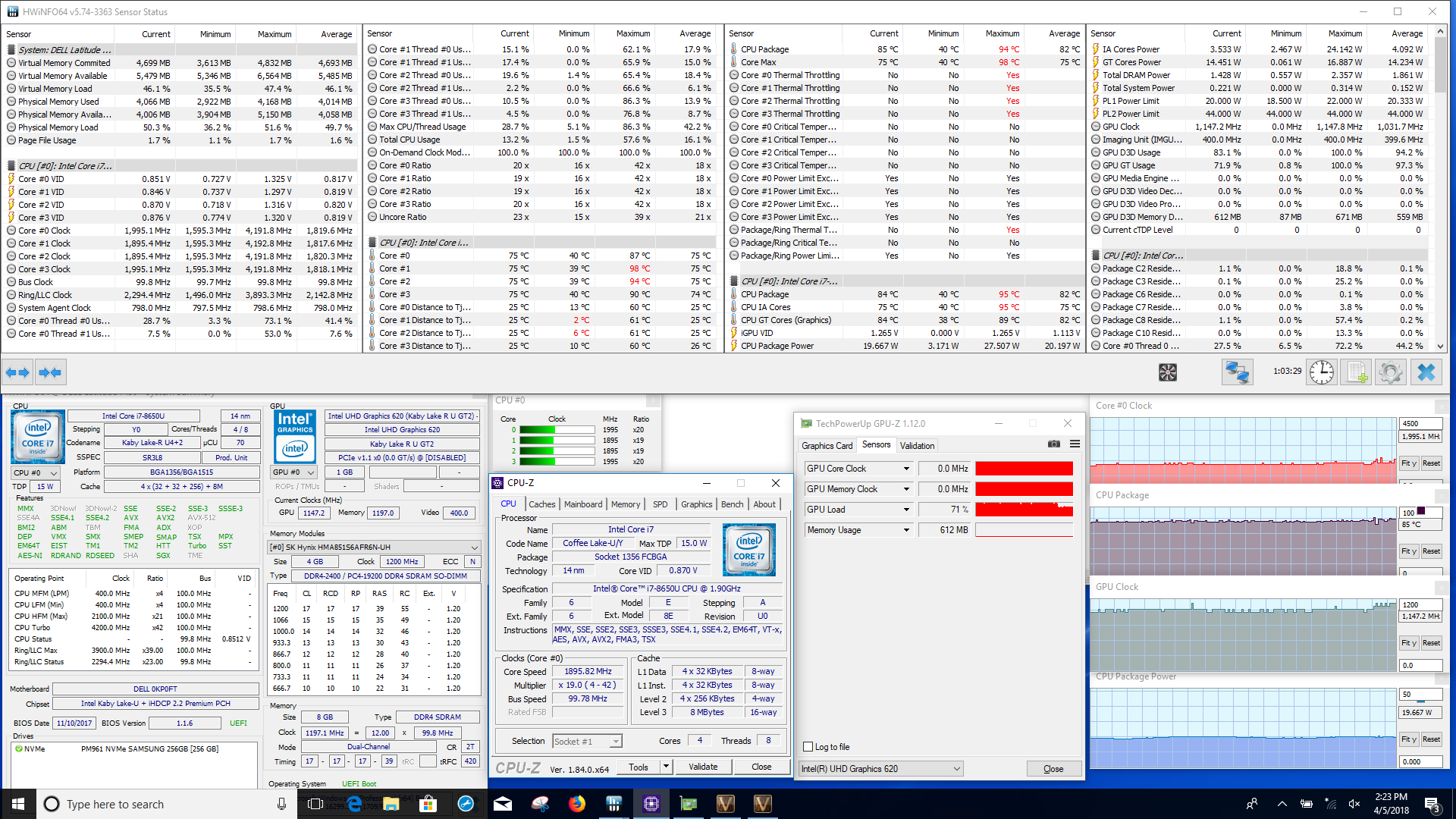1456x819 pixels.
Task: Expand the SK Hynix memory module dropdown
Action: (475, 548)
